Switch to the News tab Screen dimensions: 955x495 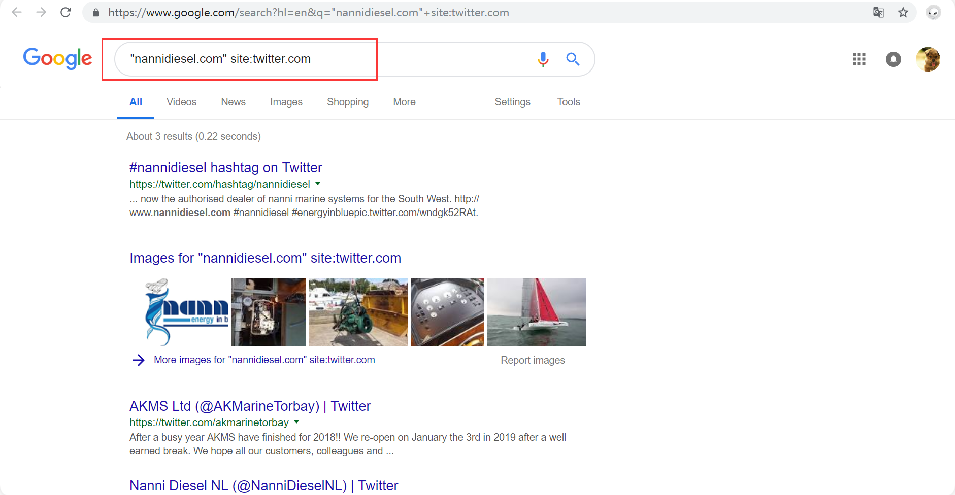(233, 102)
